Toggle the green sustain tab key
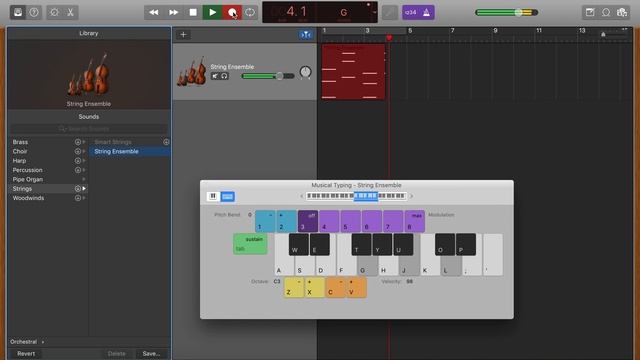This screenshot has height=360, width=640. (x=250, y=244)
